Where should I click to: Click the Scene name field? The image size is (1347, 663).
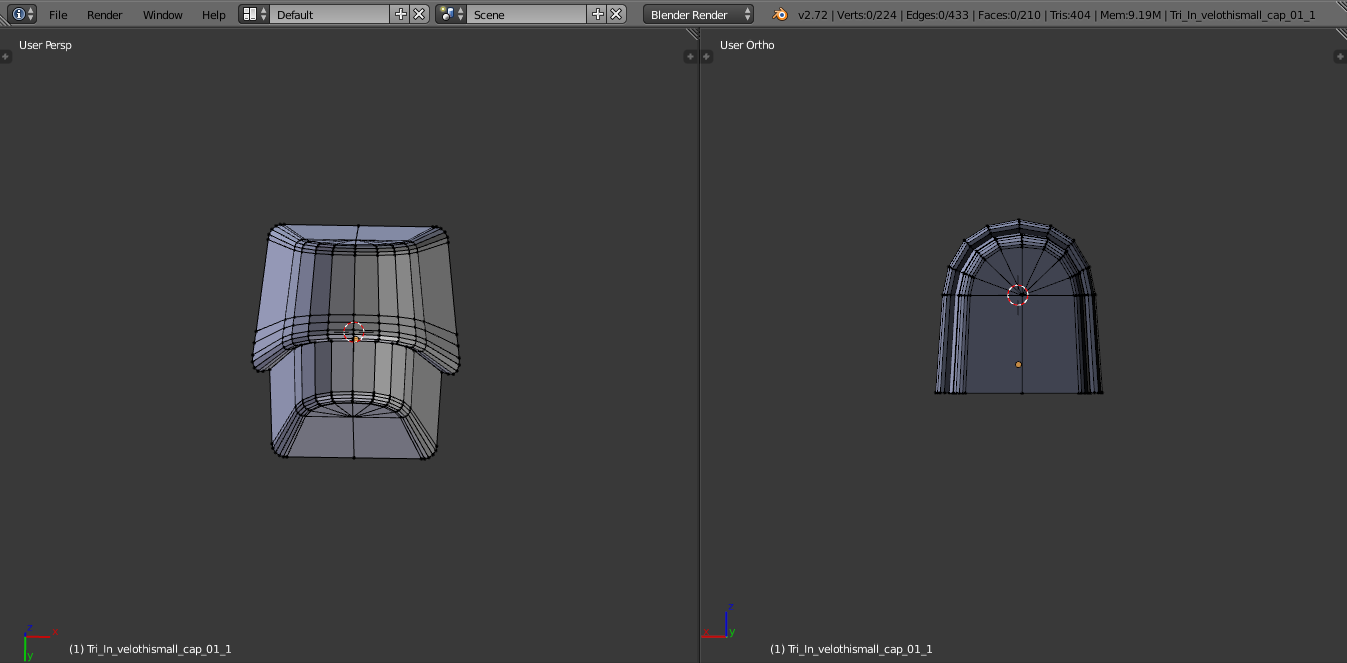coord(527,15)
